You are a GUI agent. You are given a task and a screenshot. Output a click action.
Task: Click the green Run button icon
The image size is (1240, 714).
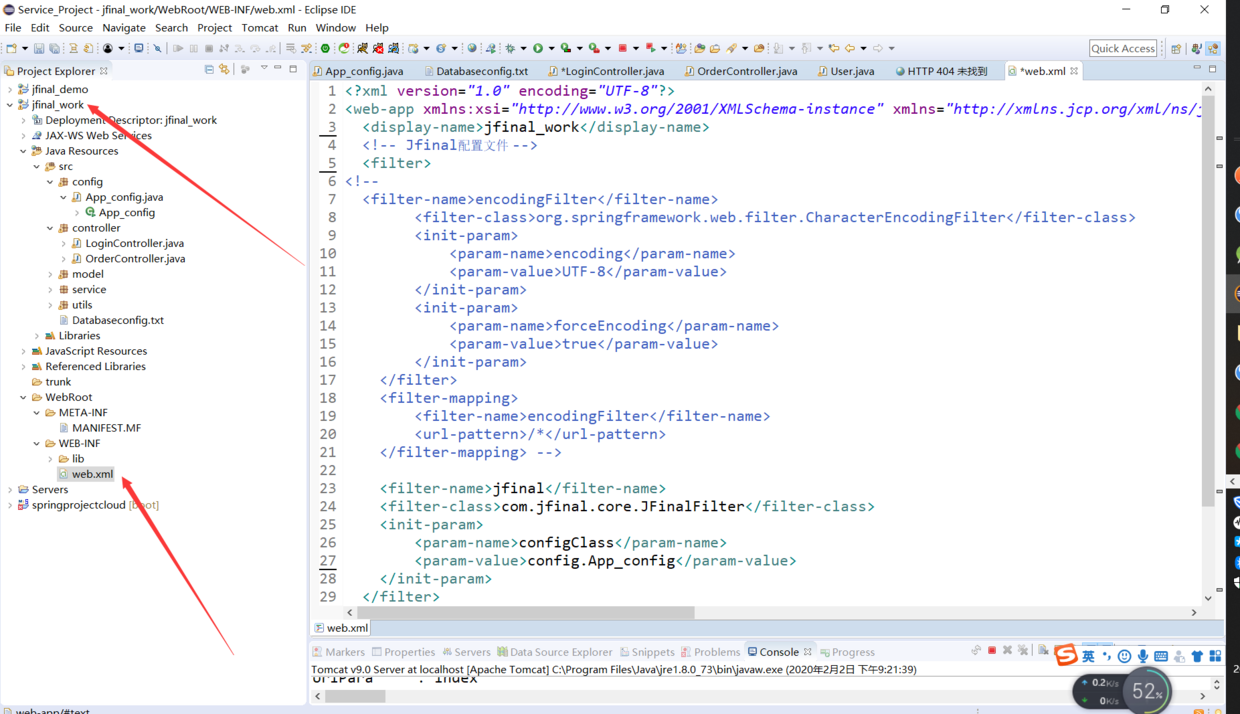538,48
